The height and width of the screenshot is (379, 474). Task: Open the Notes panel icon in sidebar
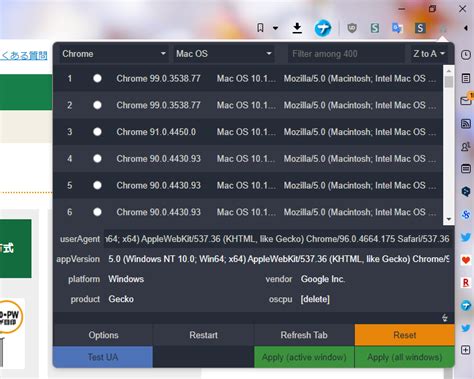(466, 79)
